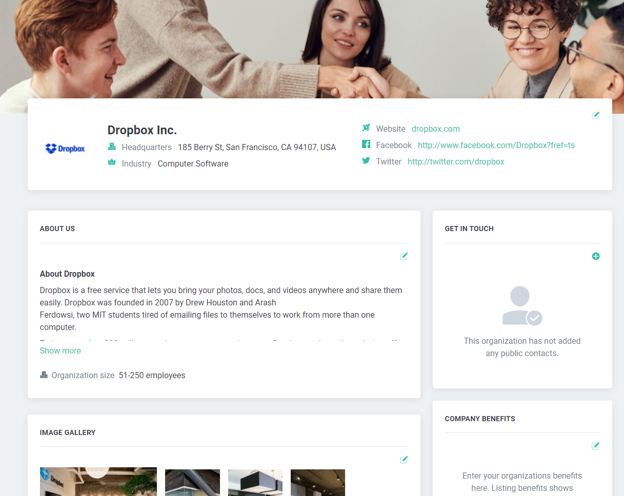Edit the About Us section
Screen dimensions: 624x496
pos(404,256)
